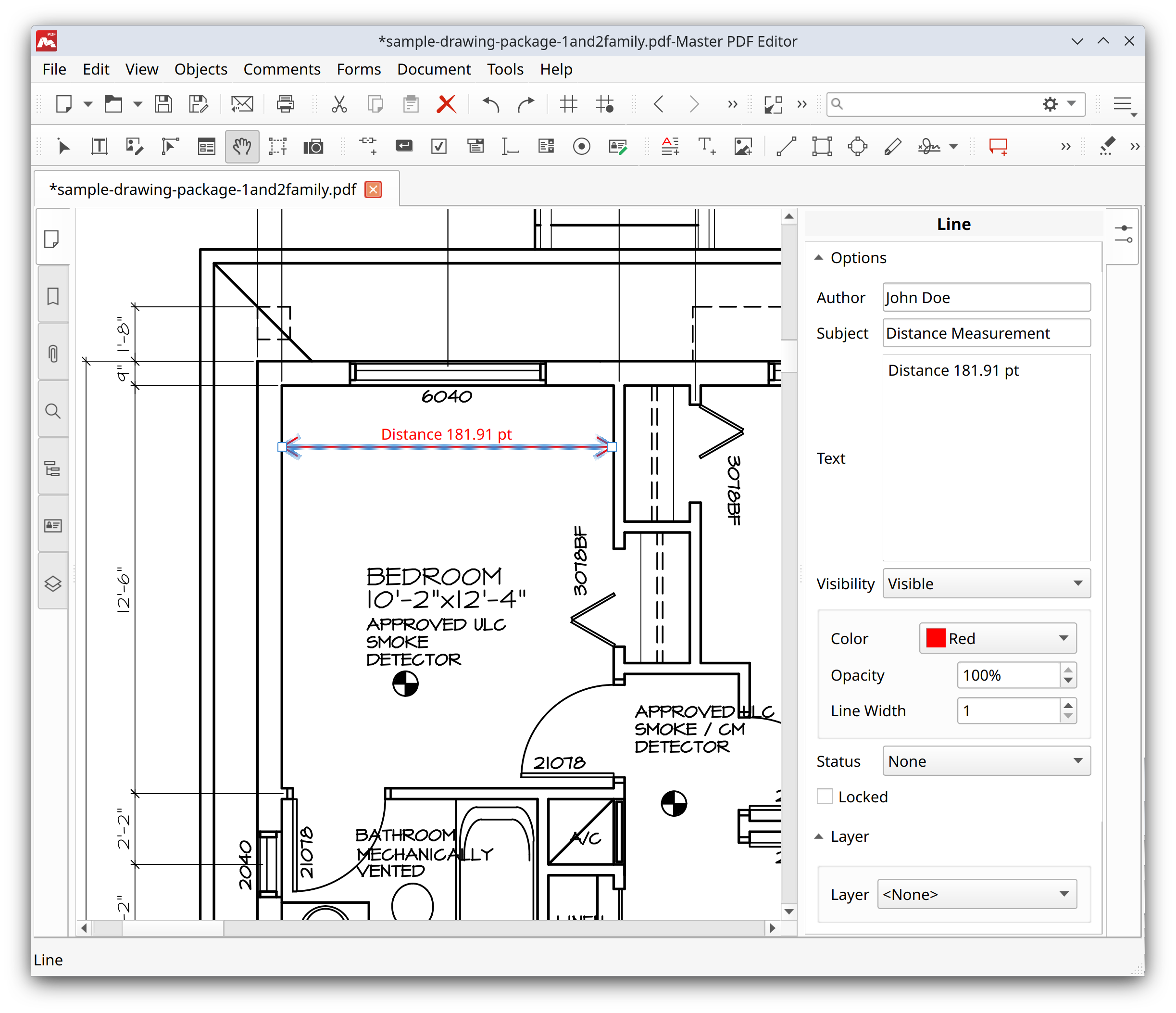Open the Search sidebar panel
This screenshot has width=1176, height=1013.
[53, 411]
